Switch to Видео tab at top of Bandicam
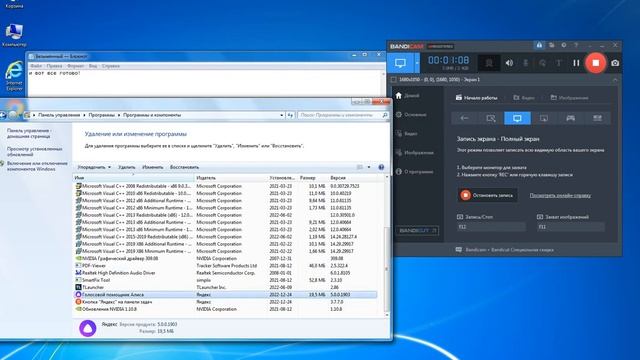Screen dimensions: 640x360 coord(524,98)
